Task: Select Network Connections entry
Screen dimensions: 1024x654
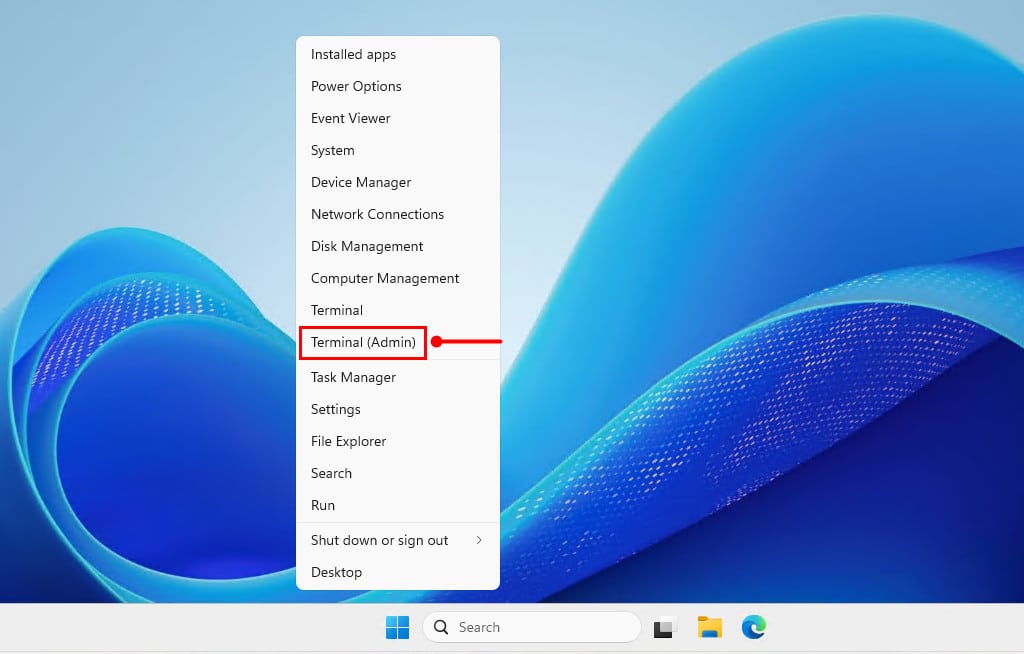Action: pos(377,214)
